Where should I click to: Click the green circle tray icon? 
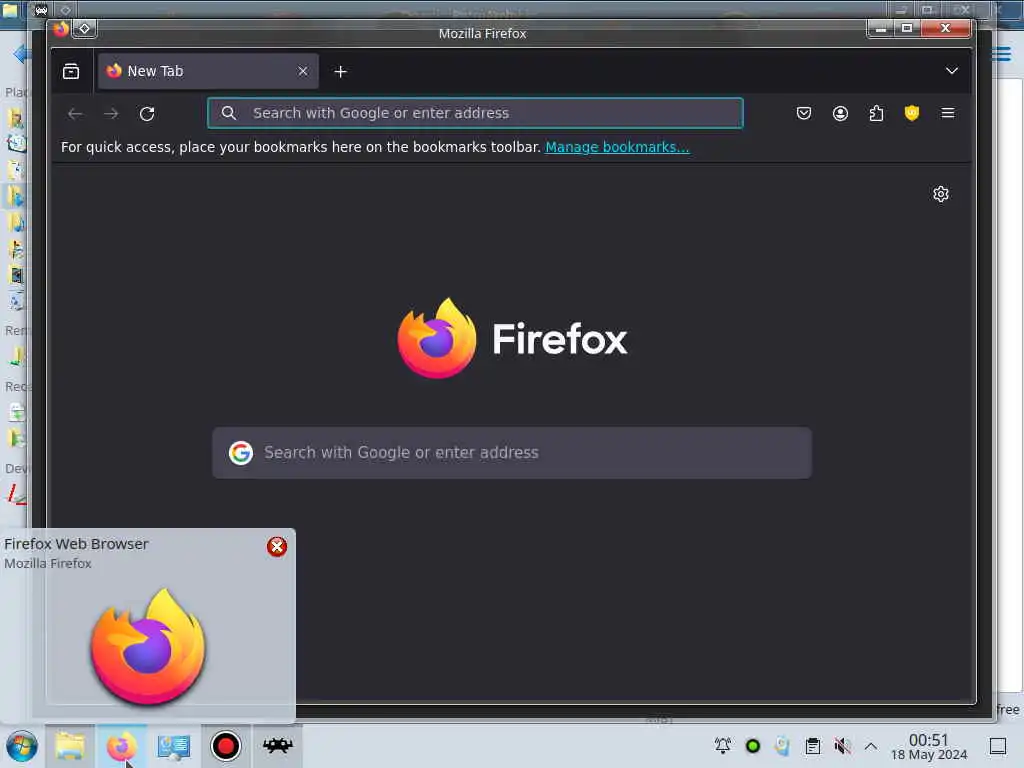[752, 746]
